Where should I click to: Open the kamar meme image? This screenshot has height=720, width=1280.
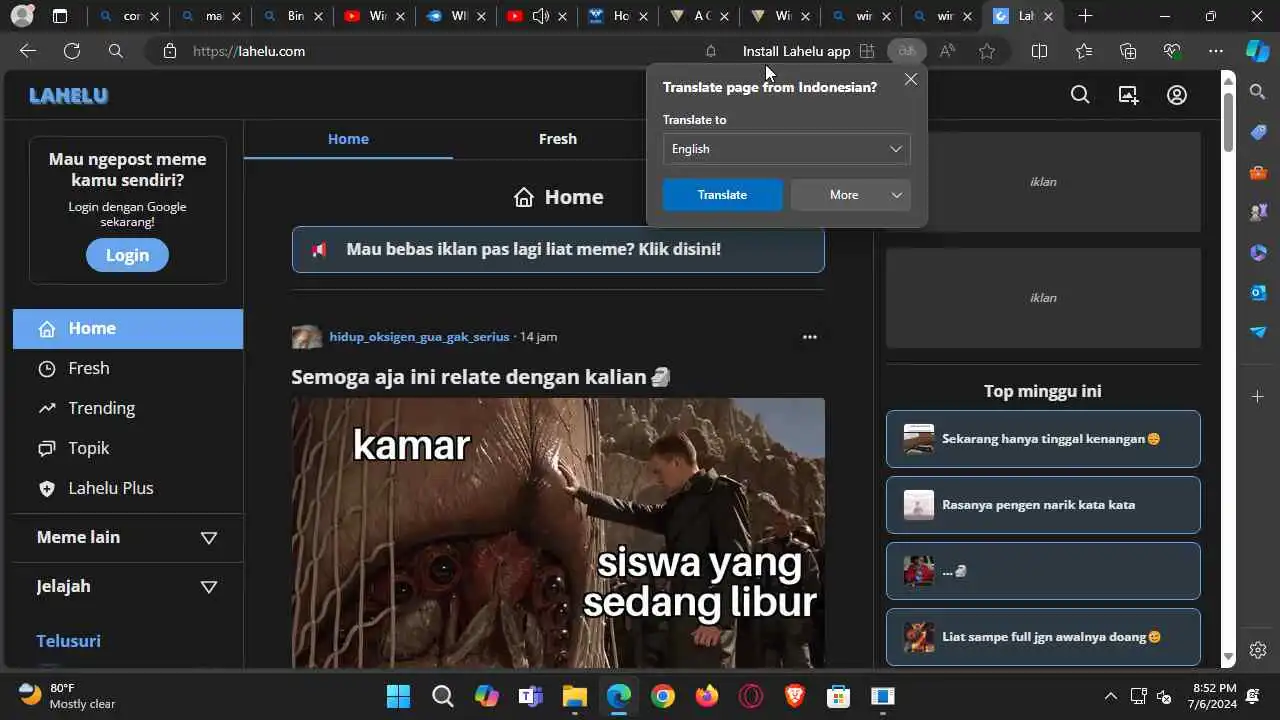[558, 533]
